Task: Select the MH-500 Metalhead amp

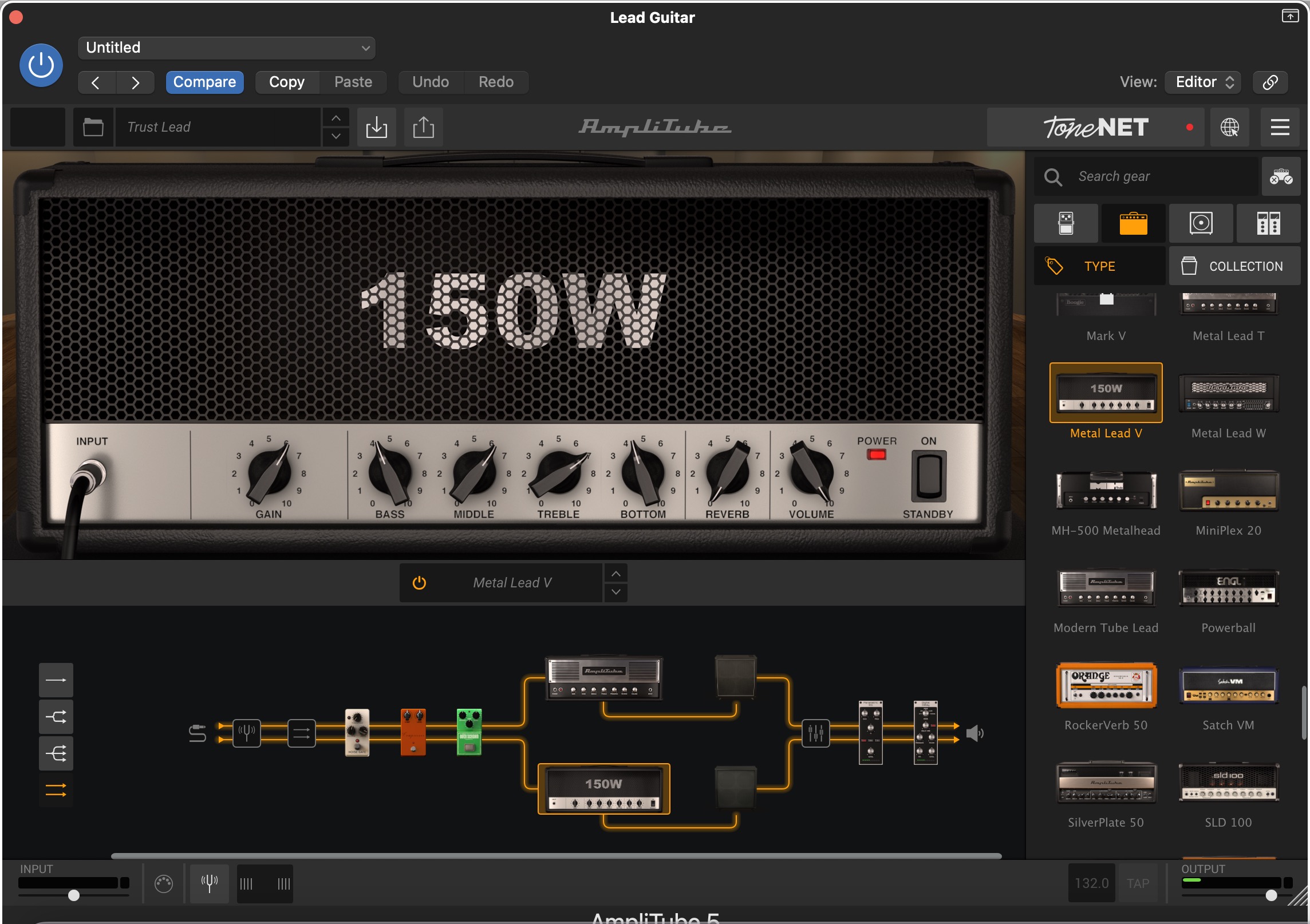Action: [x=1106, y=490]
